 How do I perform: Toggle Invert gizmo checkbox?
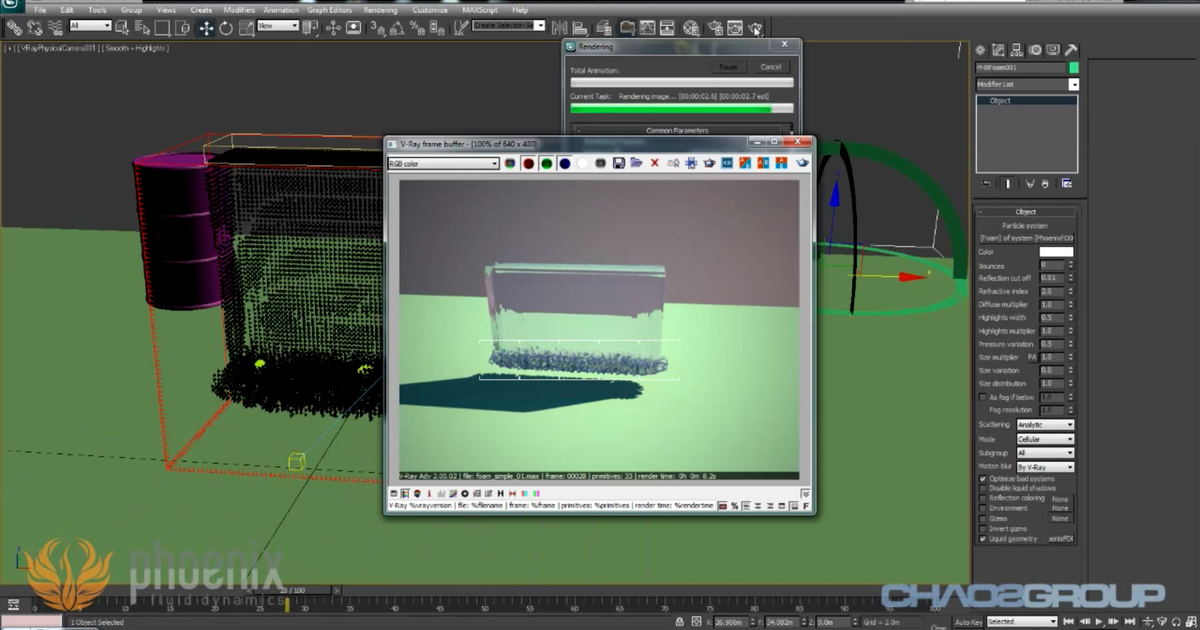pyautogui.click(x=982, y=529)
